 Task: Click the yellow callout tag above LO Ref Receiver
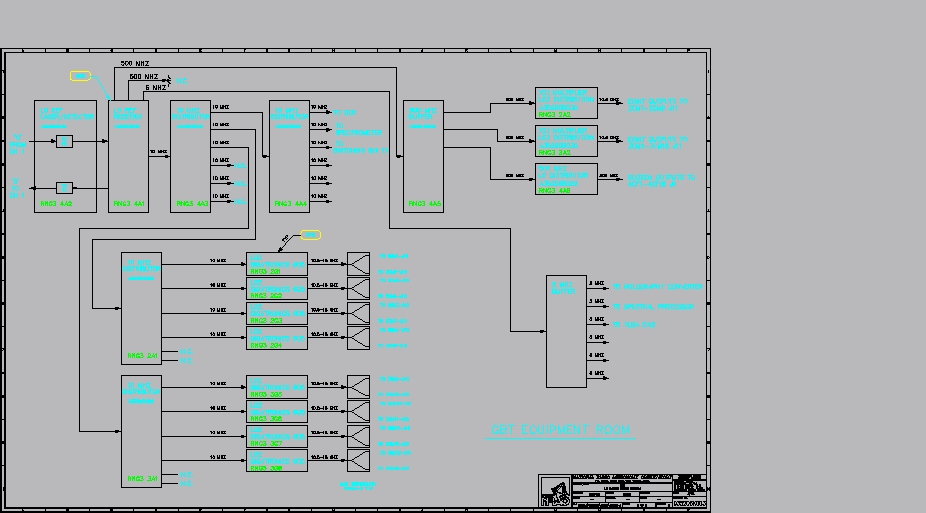tap(80, 76)
